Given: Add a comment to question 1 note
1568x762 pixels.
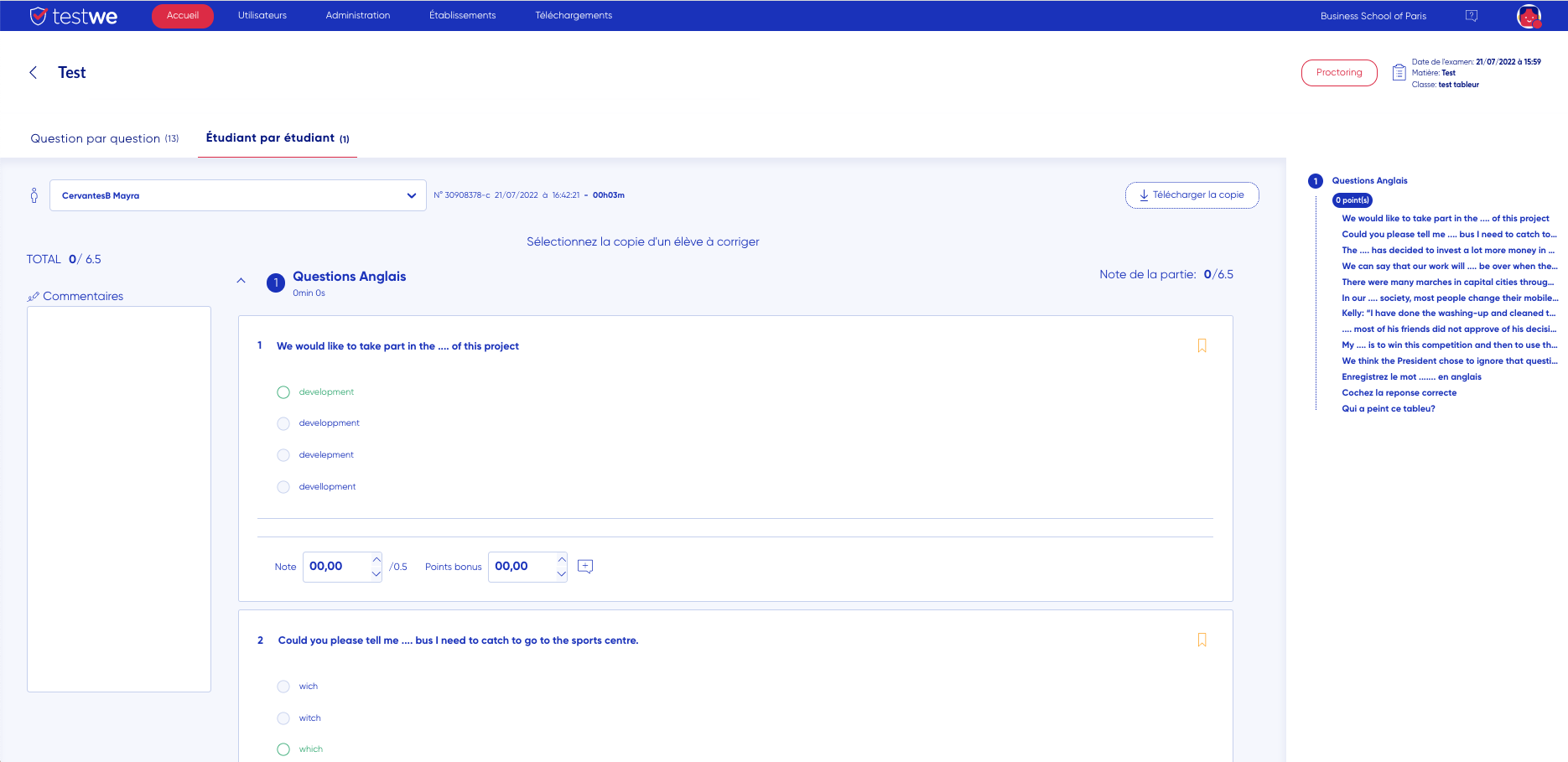Looking at the screenshot, I should click(585, 567).
